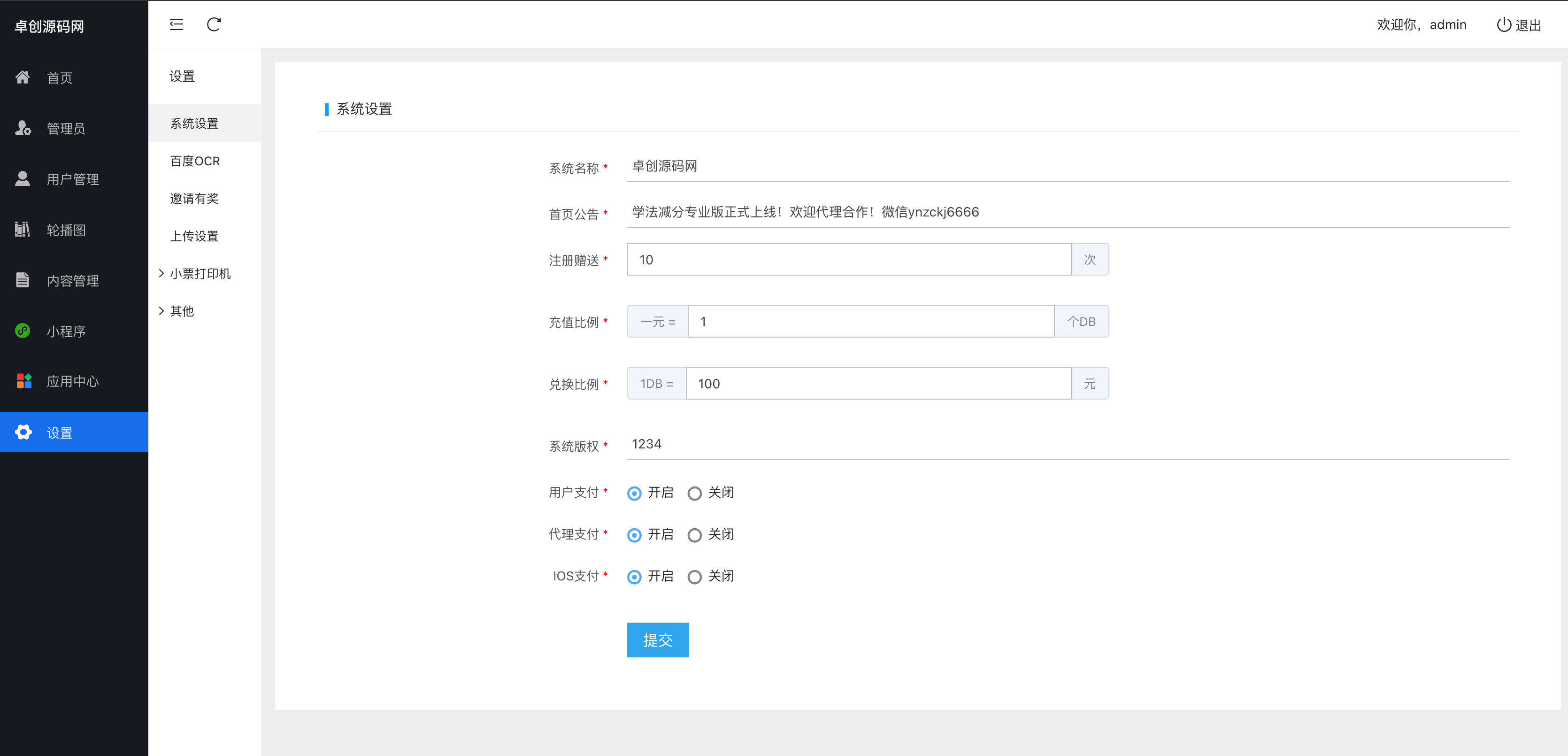Screen dimensions: 1568x756
Task: Turn off IOS支付 by choosing 关闭
Action: (694, 577)
